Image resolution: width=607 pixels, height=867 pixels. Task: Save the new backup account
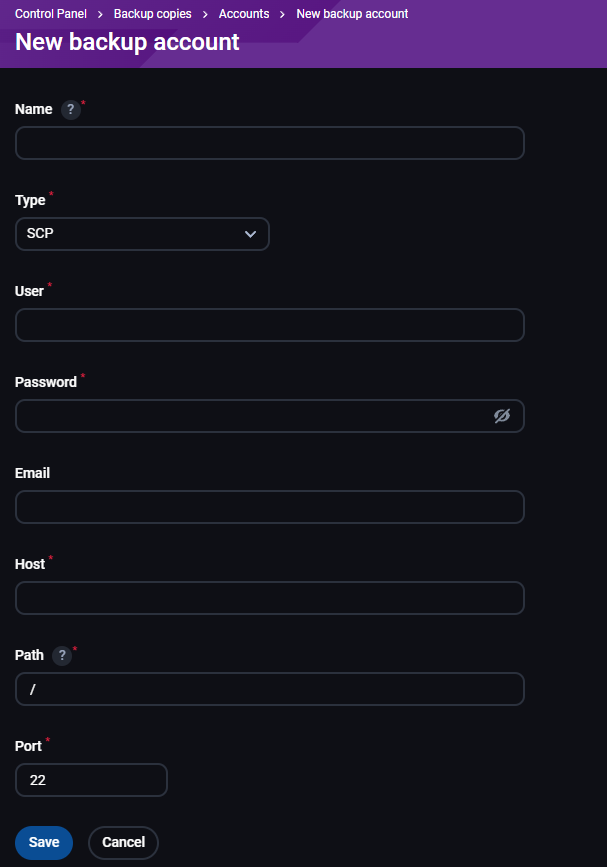tap(44, 842)
